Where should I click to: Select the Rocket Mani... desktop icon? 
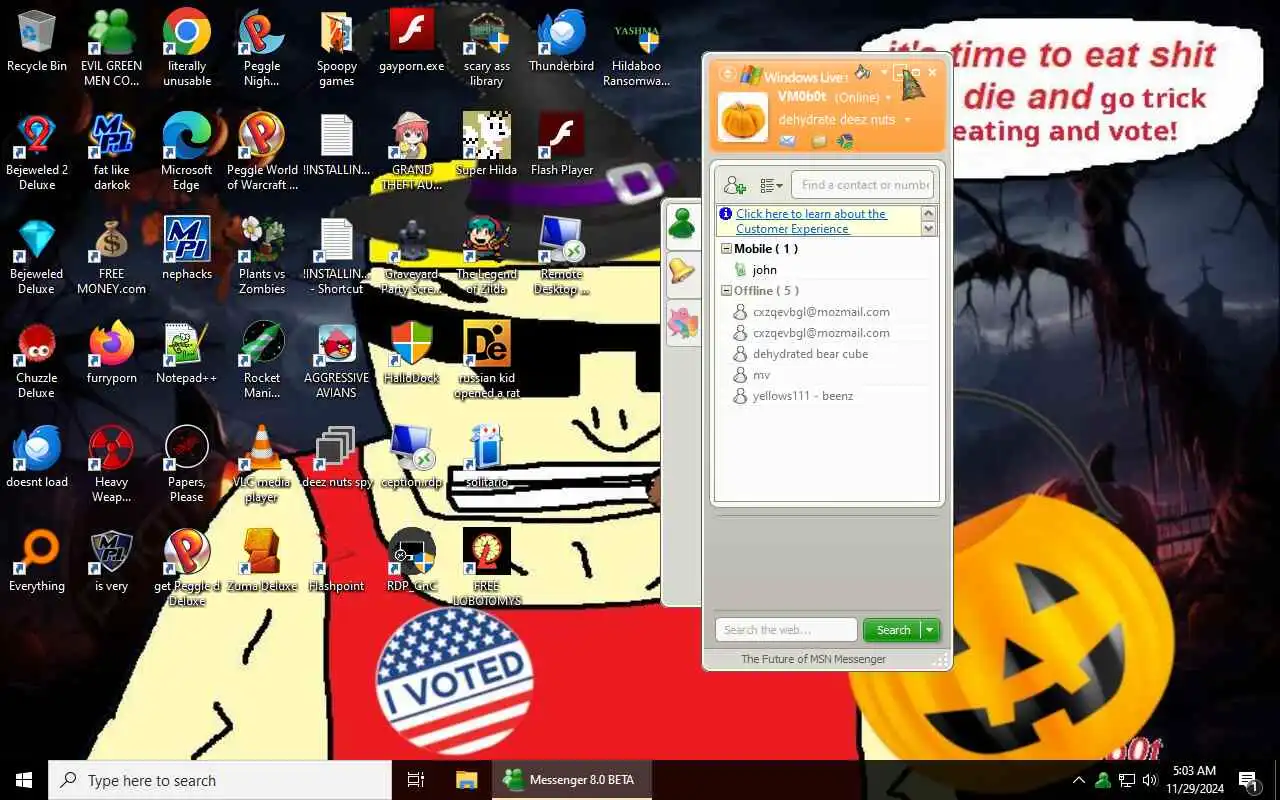tap(262, 360)
